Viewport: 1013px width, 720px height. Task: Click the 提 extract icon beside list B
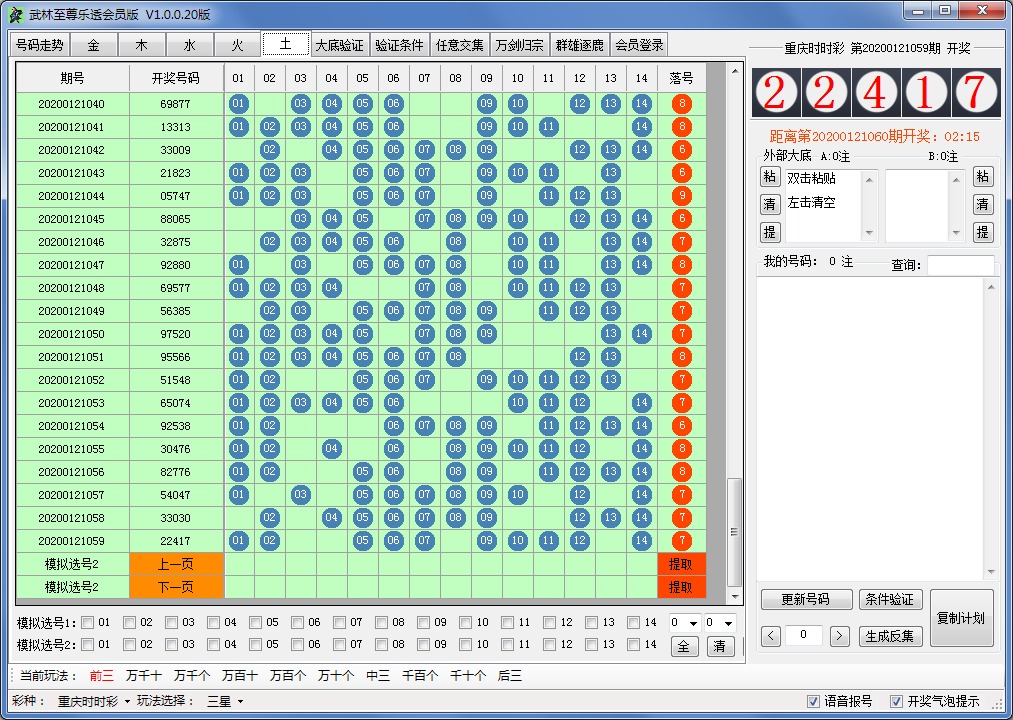coord(983,231)
